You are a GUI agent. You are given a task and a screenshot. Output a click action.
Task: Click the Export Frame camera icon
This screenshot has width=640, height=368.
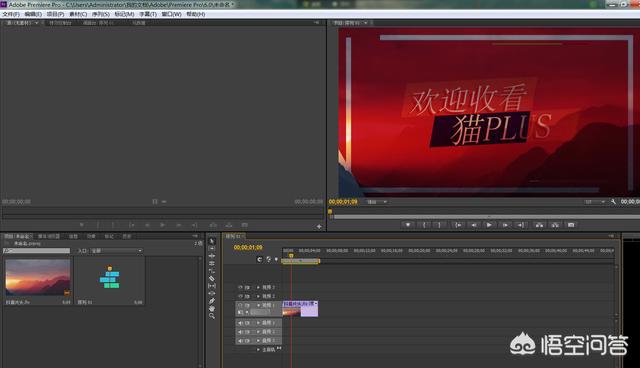[x=571, y=225]
